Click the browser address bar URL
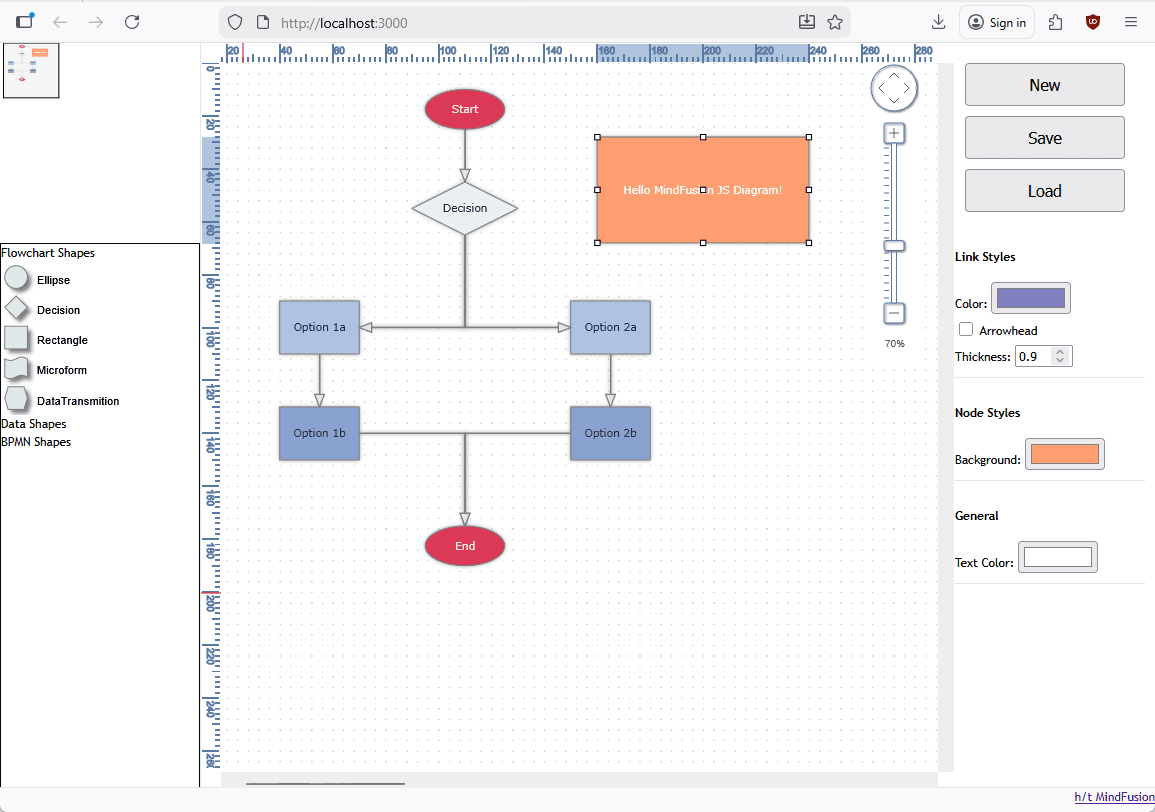 [344, 23]
